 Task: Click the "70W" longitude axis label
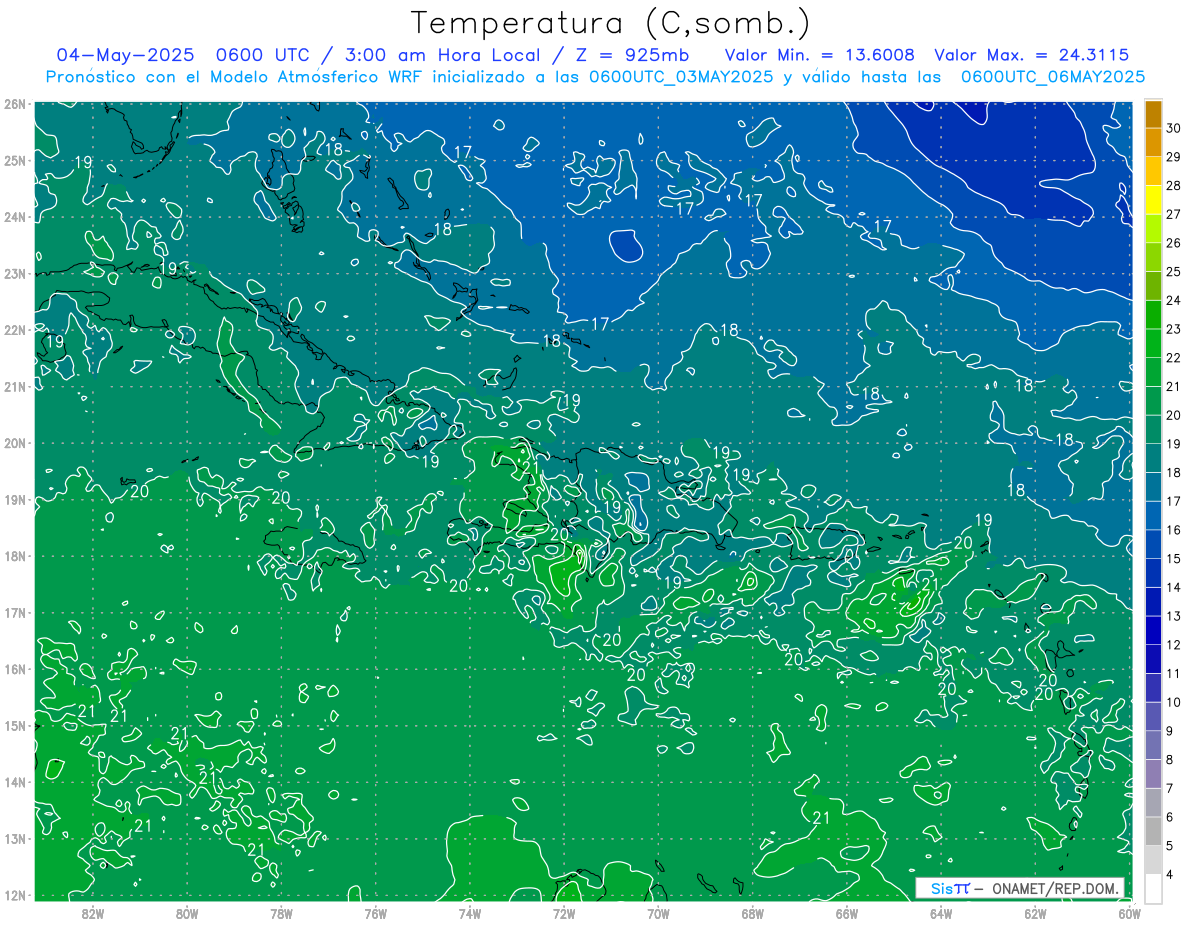coord(658,913)
